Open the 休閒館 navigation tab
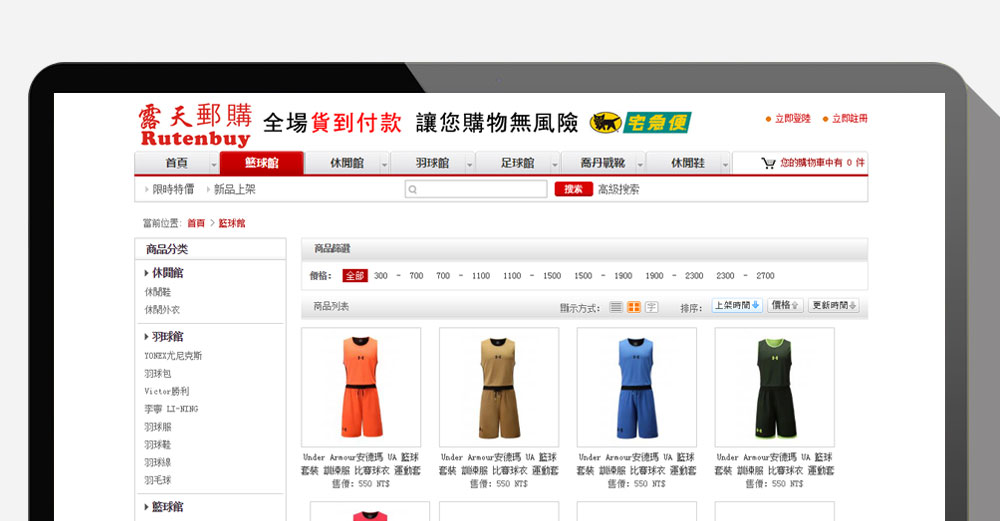The height and width of the screenshot is (521, 1000). 347,163
